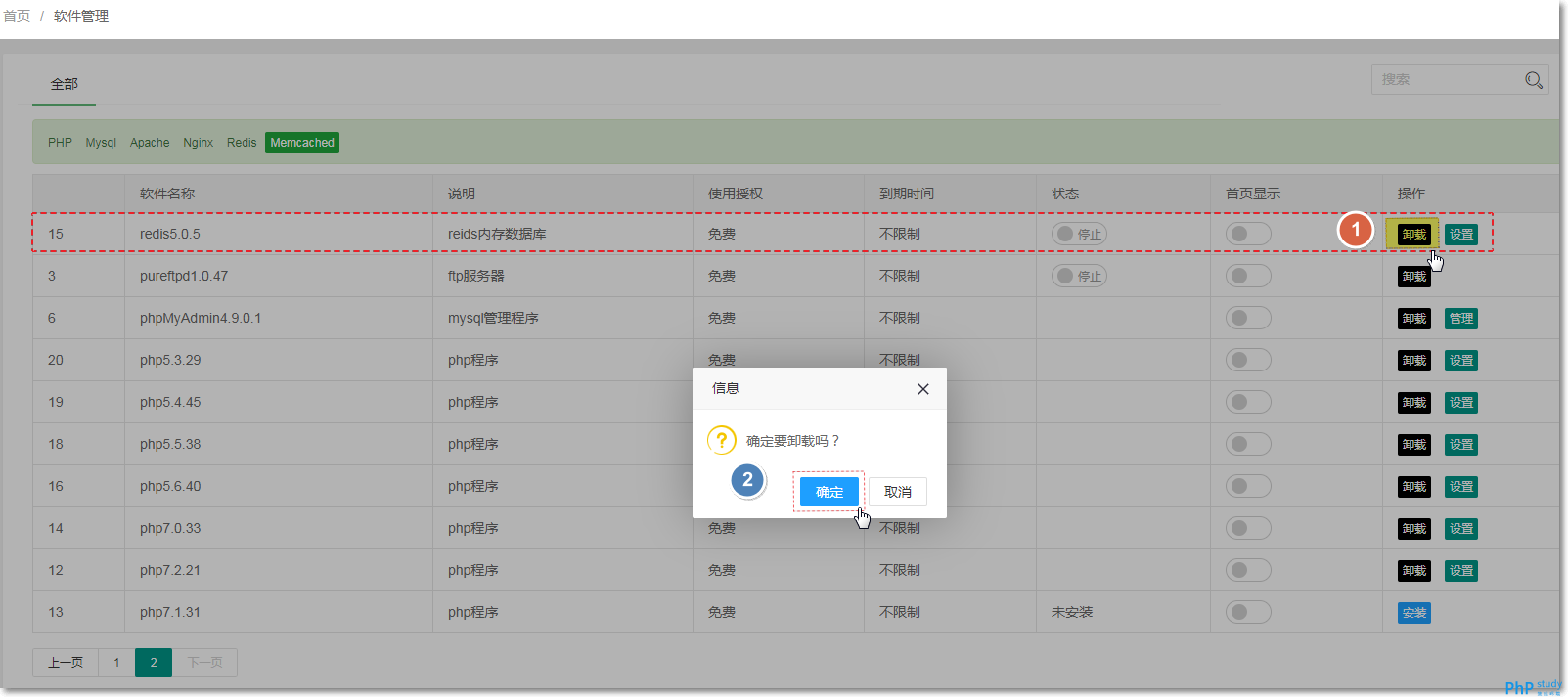This screenshot has height=697, width=1568.
Task: Click 确定 to confirm uninstall
Action: coord(829,492)
